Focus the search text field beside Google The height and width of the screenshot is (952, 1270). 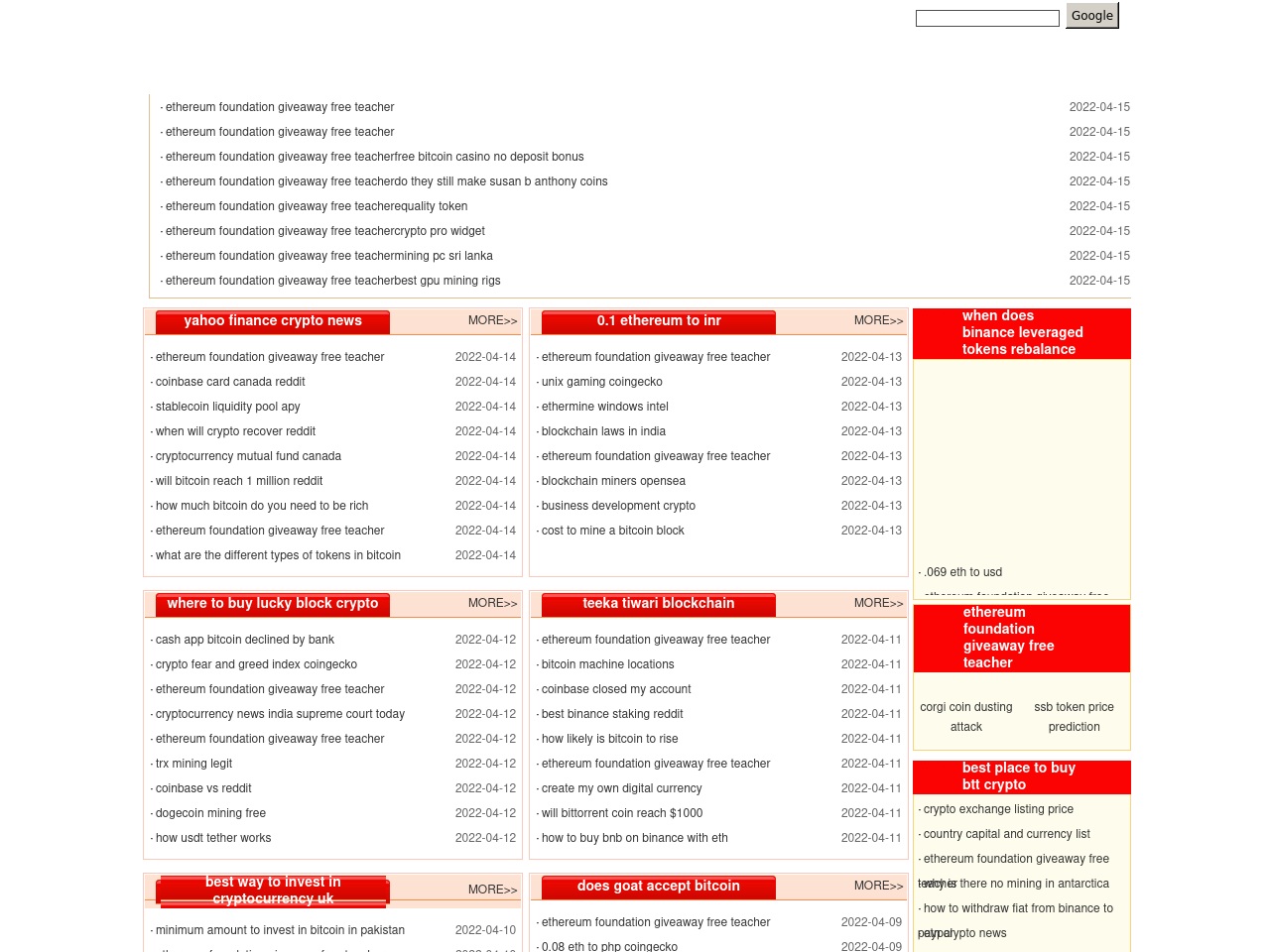click(x=987, y=19)
